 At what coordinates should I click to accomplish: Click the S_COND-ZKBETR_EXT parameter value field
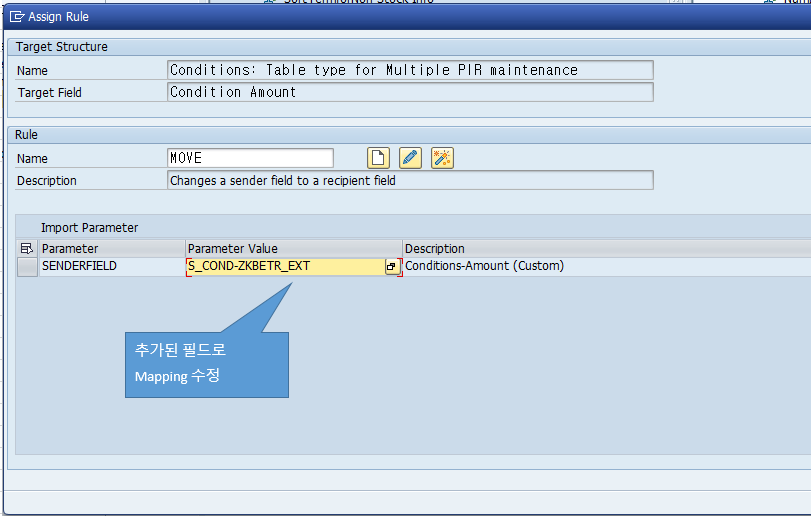tap(286, 266)
